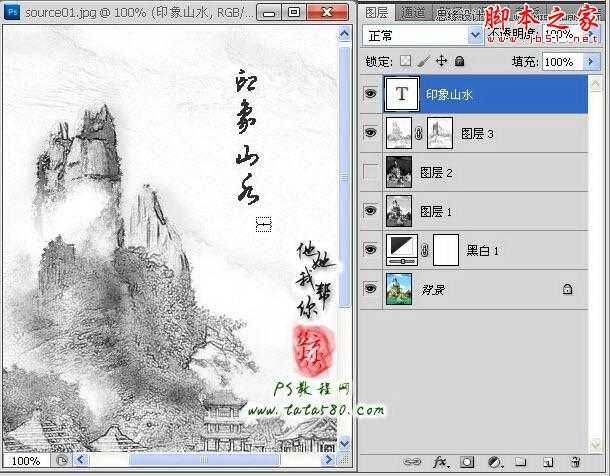Create new fill or adjustment layer
Screen dimensions: 610x476
point(495,462)
